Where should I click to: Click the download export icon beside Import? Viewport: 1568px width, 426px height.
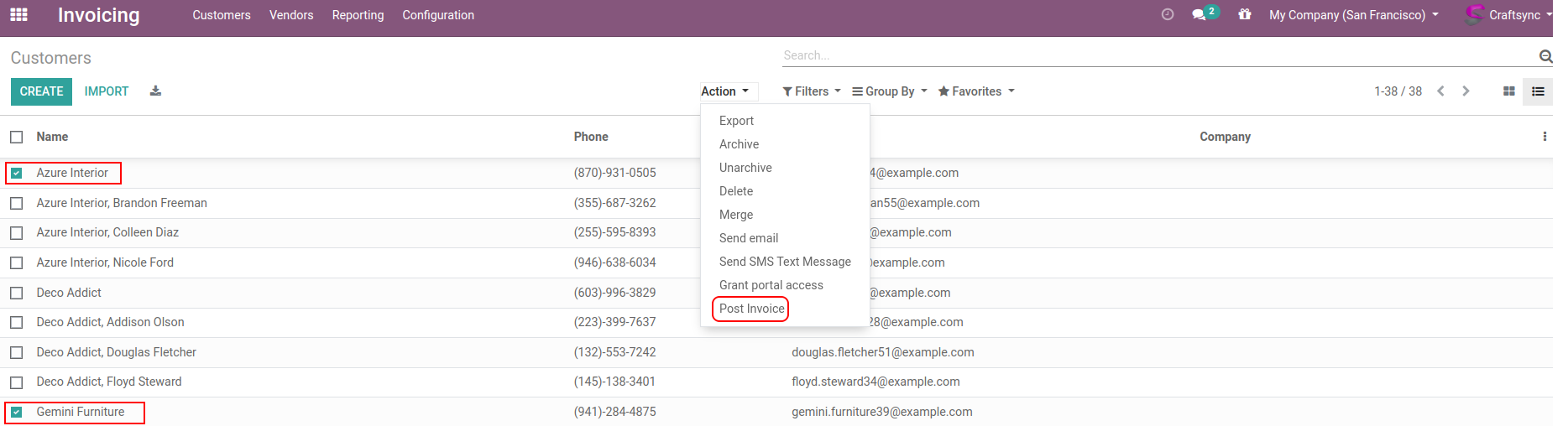[x=155, y=91]
